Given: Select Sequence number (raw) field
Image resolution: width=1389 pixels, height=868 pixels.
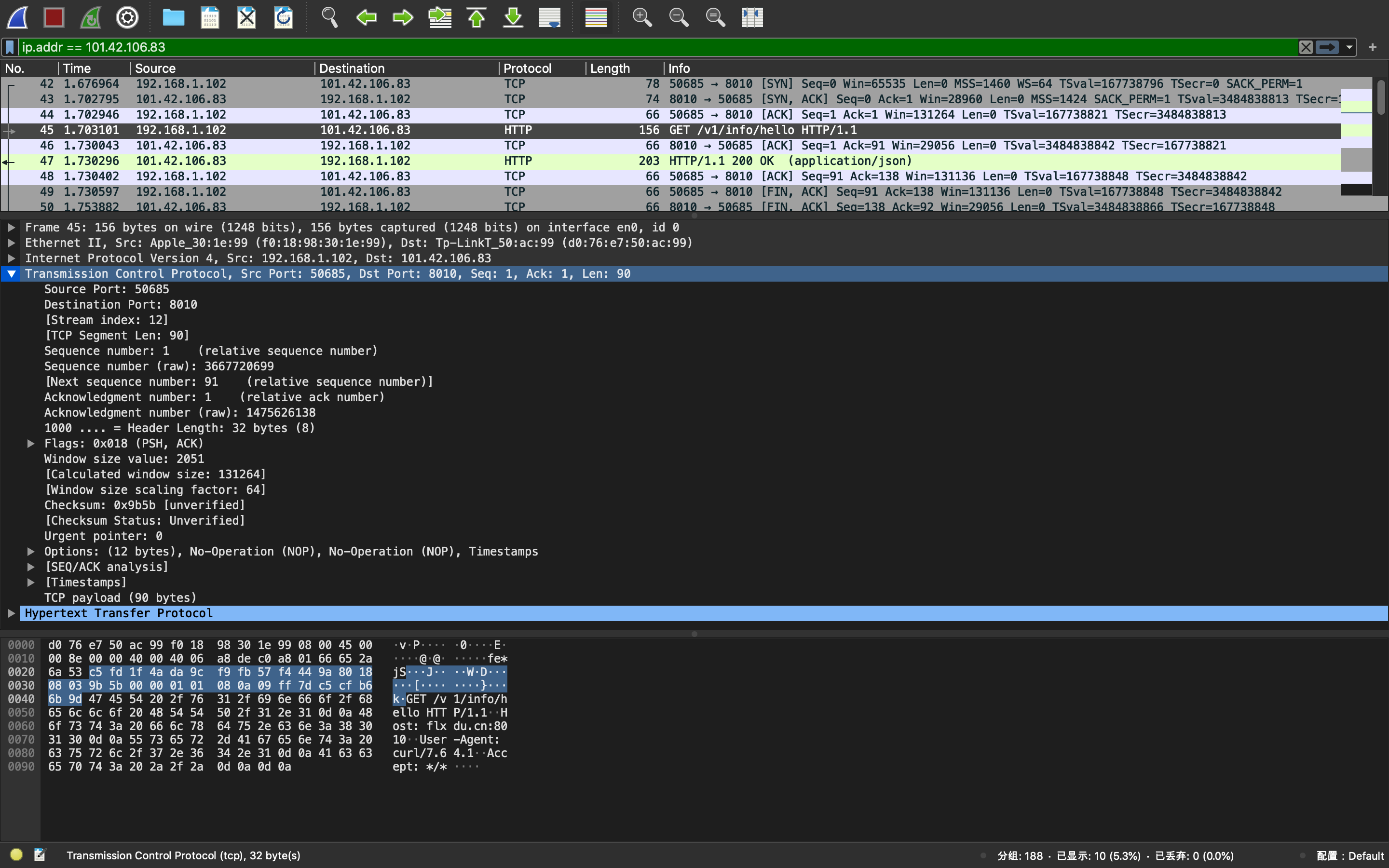Looking at the screenshot, I should (159, 366).
